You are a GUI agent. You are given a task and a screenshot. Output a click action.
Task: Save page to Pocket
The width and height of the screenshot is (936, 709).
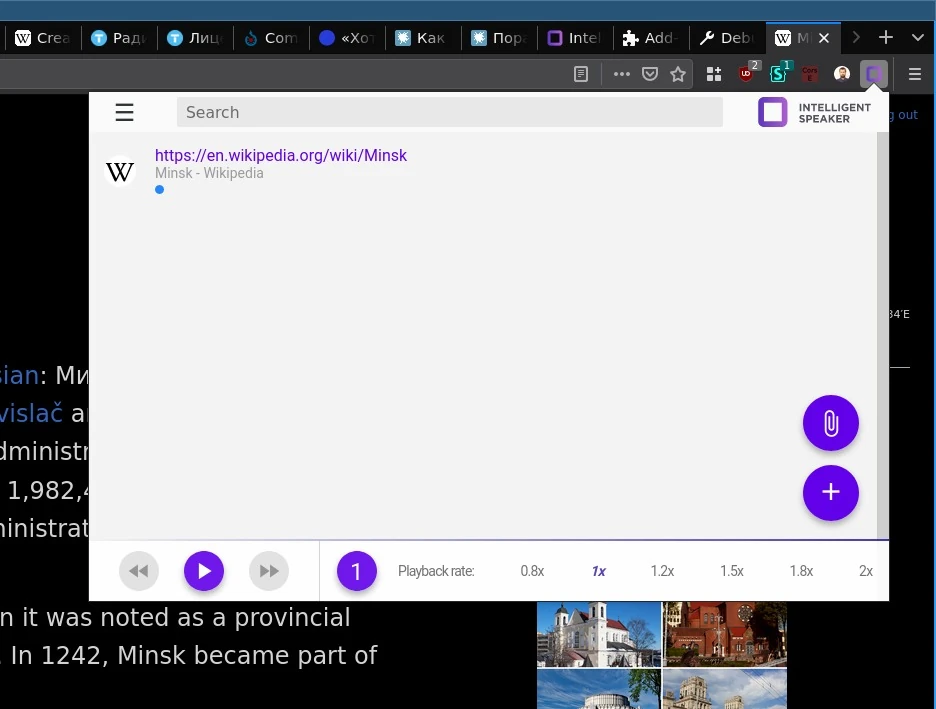point(650,74)
